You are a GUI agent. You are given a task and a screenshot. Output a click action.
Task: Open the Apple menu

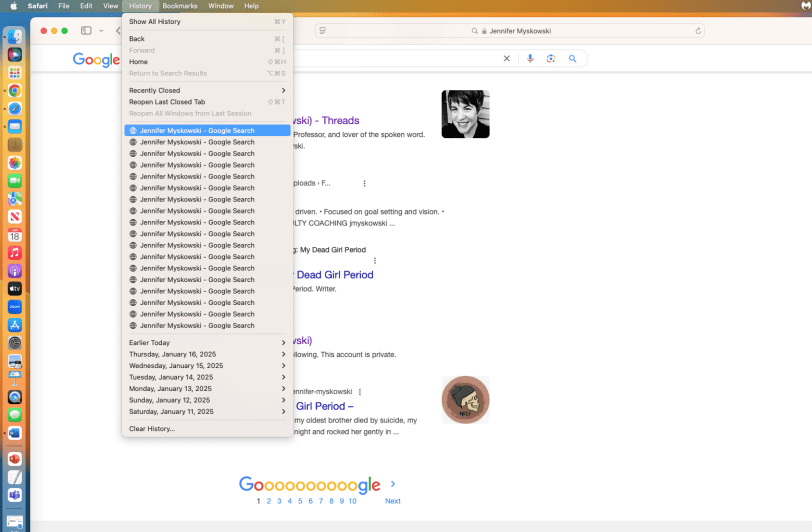click(x=14, y=6)
